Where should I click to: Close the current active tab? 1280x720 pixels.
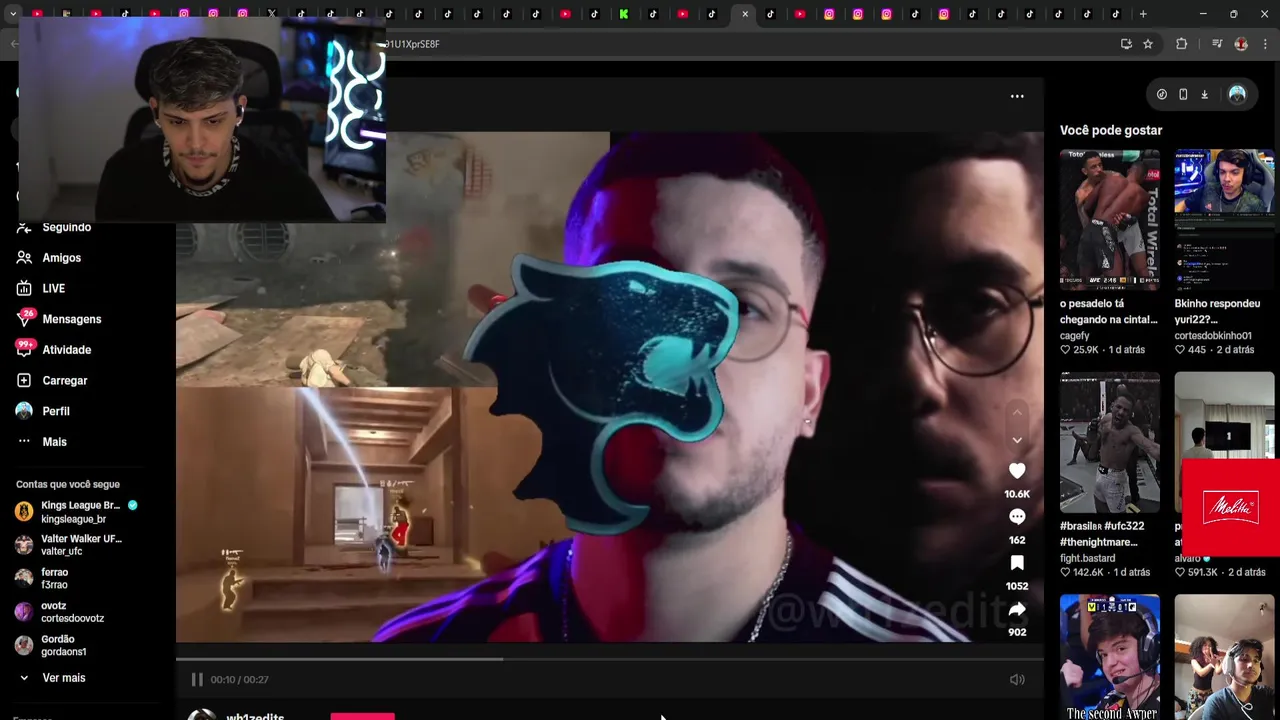[745, 14]
